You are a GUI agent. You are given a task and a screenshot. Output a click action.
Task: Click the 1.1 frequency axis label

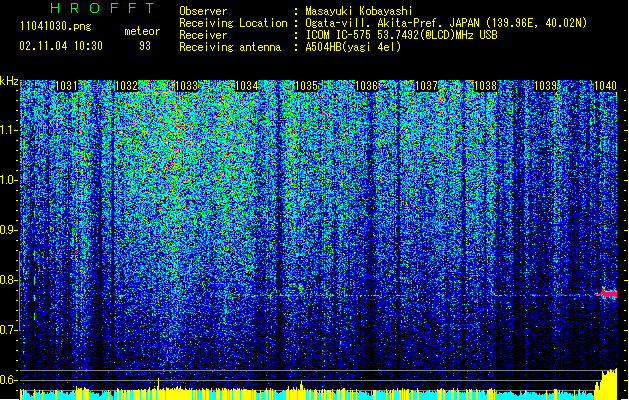[x=8, y=130]
